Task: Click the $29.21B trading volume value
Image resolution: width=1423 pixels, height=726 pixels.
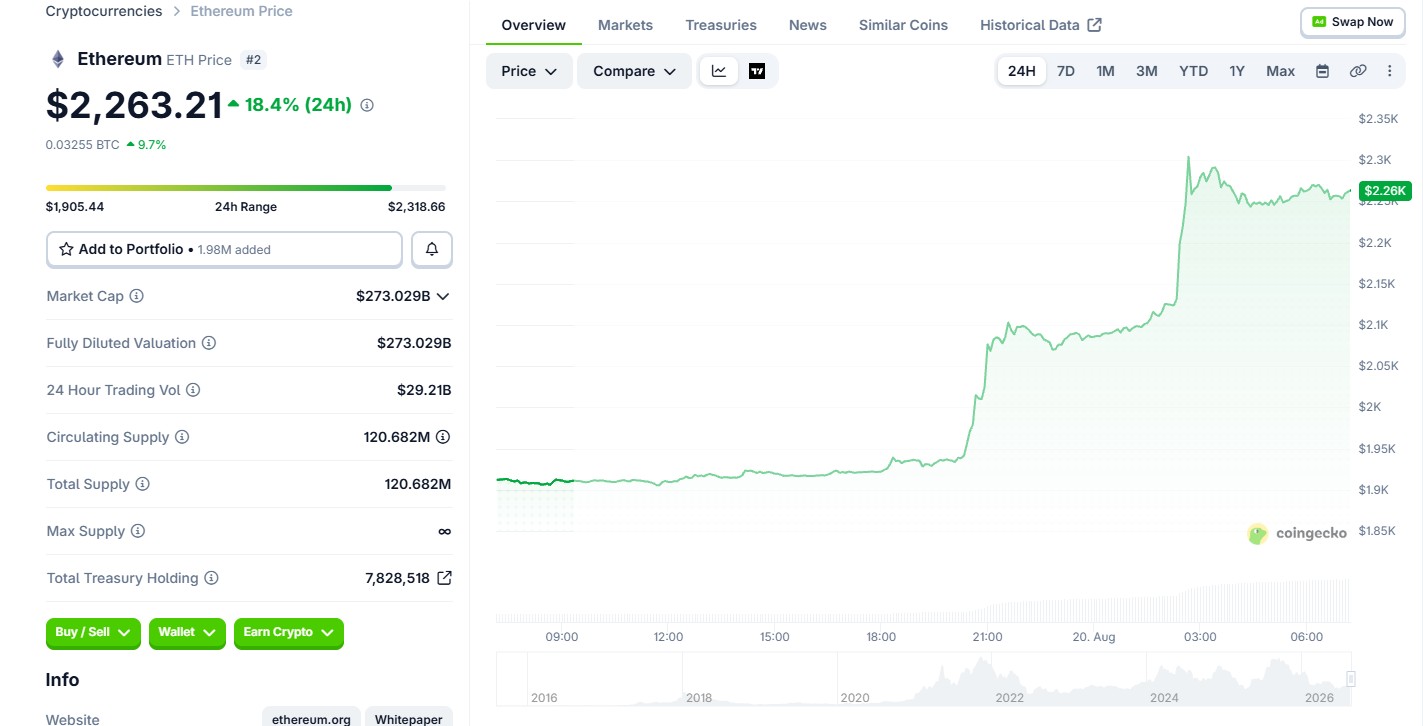Action: (x=424, y=390)
